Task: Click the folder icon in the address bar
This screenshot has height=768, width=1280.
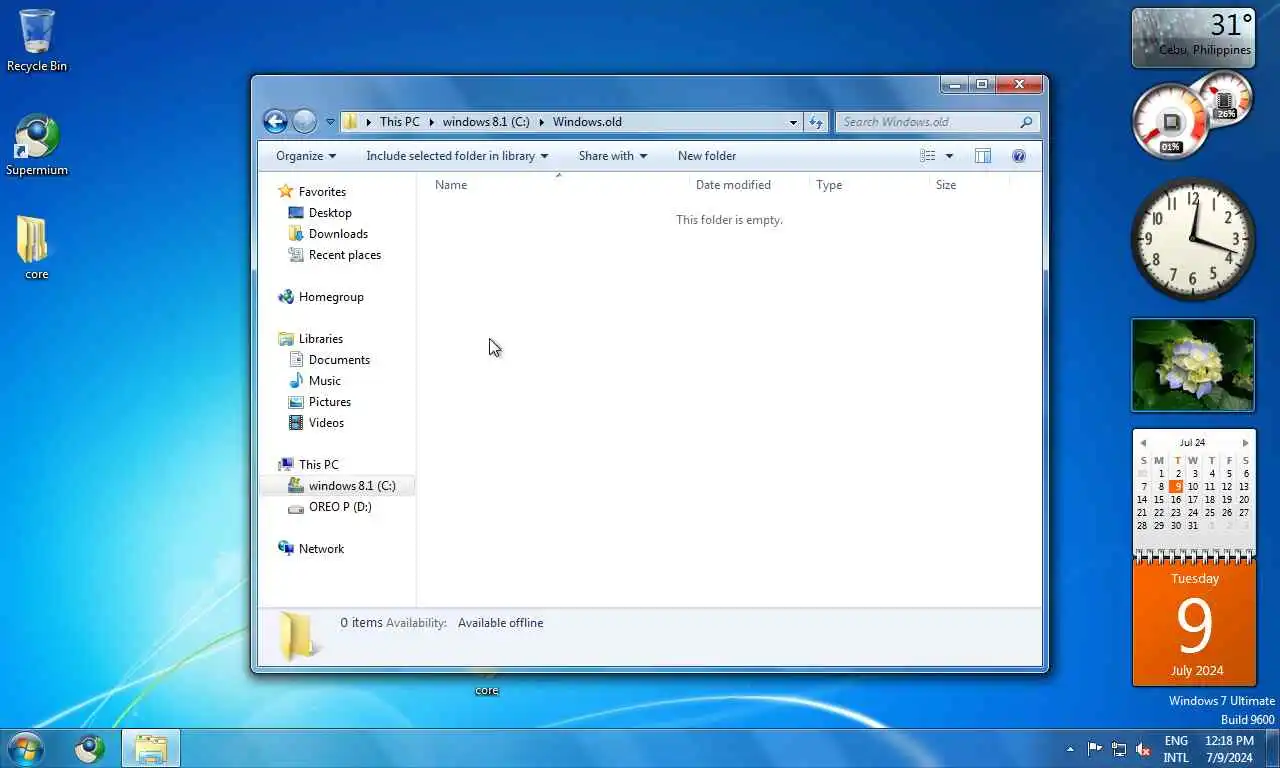Action: tap(351, 122)
